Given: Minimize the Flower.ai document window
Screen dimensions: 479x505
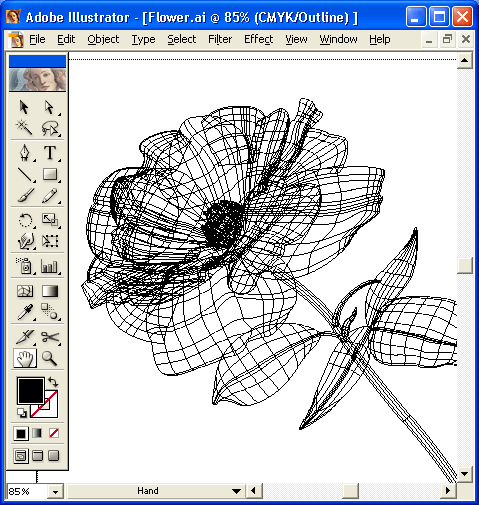Looking at the screenshot, I should pyautogui.click(x=429, y=40).
